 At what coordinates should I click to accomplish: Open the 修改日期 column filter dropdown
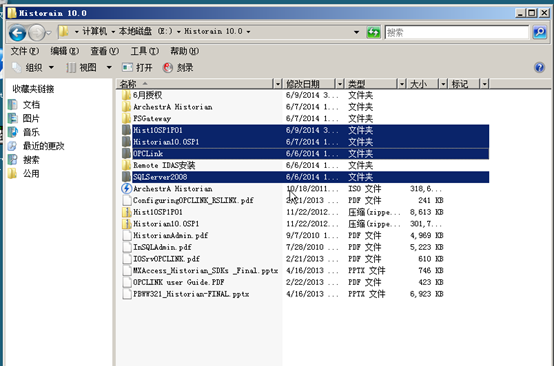coord(340,84)
